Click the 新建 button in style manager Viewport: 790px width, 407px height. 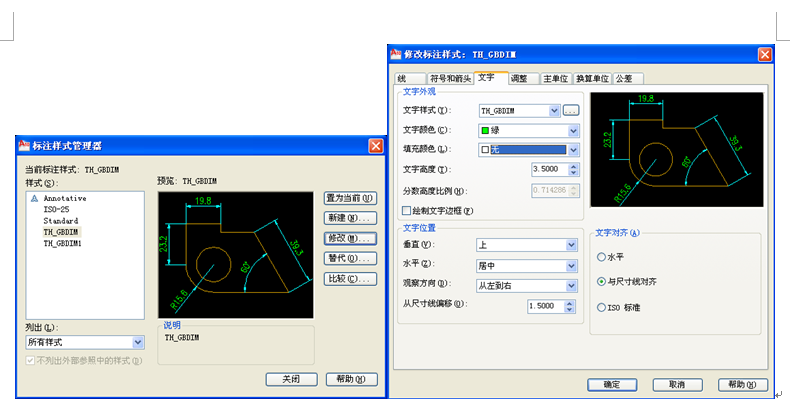pos(350,217)
